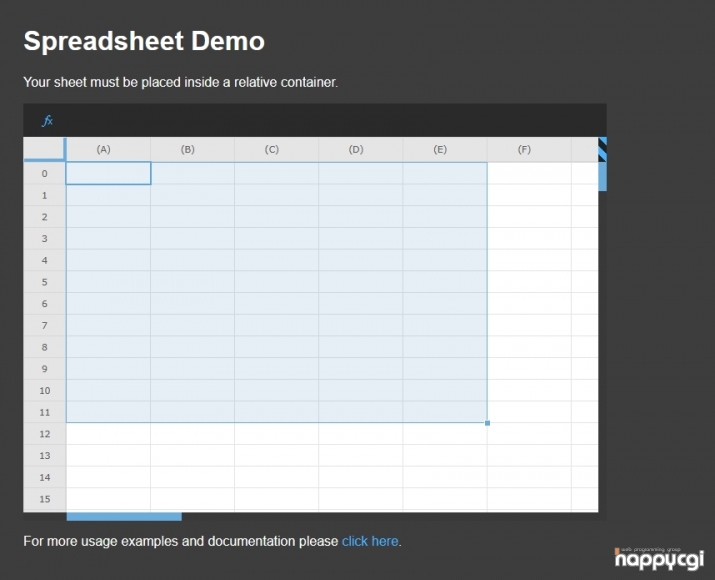Image resolution: width=715 pixels, height=580 pixels.
Task: Select column header (B)
Action: [192, 150]
